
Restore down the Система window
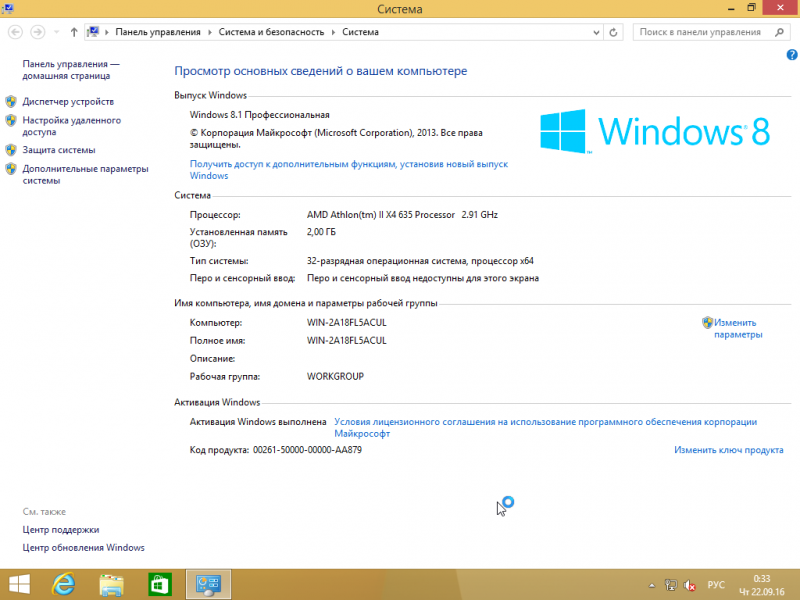(752, 8)
